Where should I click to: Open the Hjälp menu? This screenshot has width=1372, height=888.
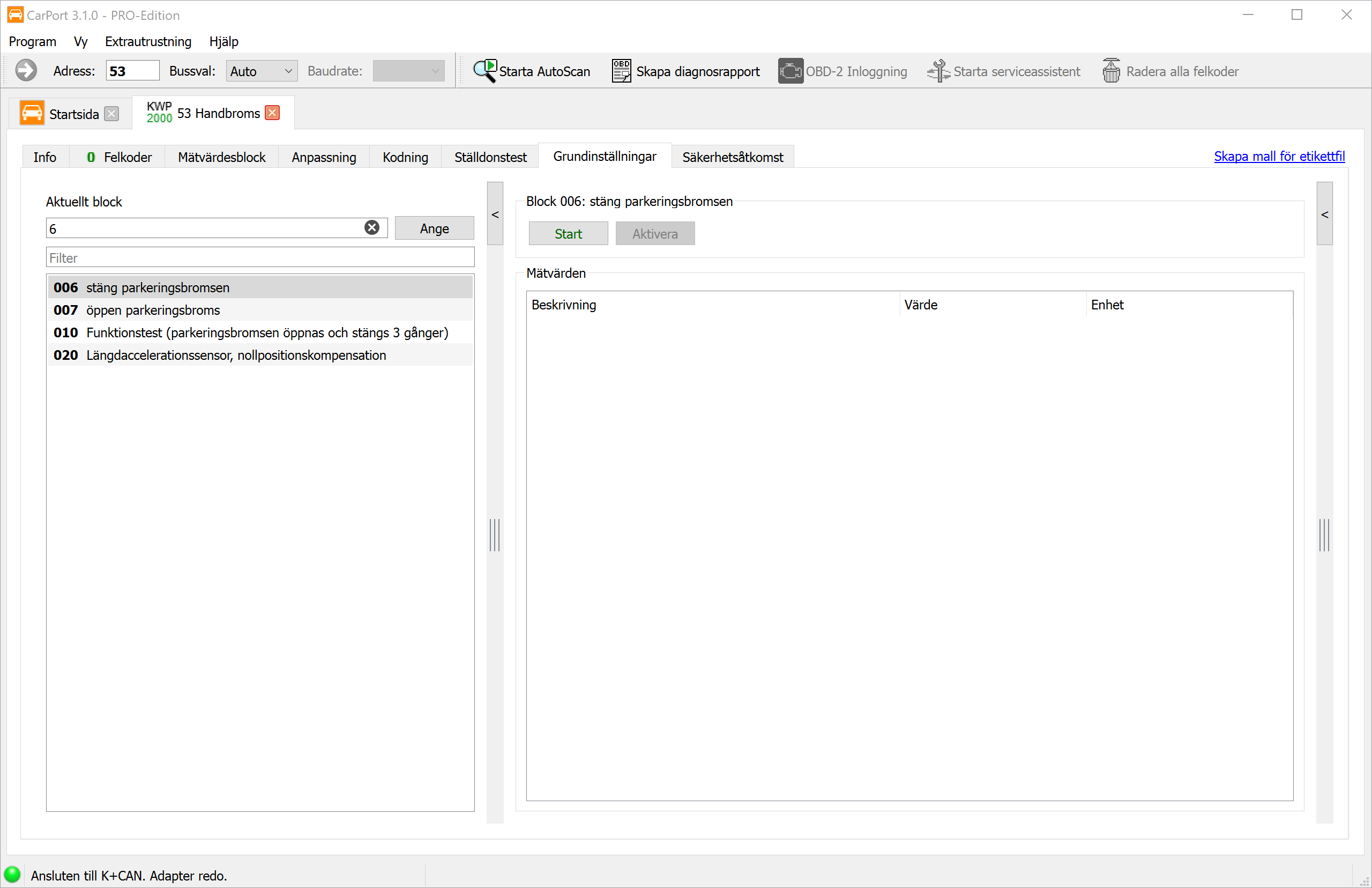[223, 41]
